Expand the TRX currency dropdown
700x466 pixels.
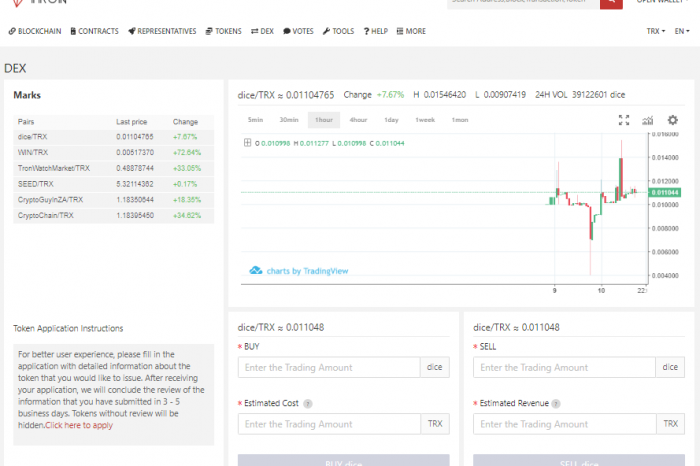[655, 31]
